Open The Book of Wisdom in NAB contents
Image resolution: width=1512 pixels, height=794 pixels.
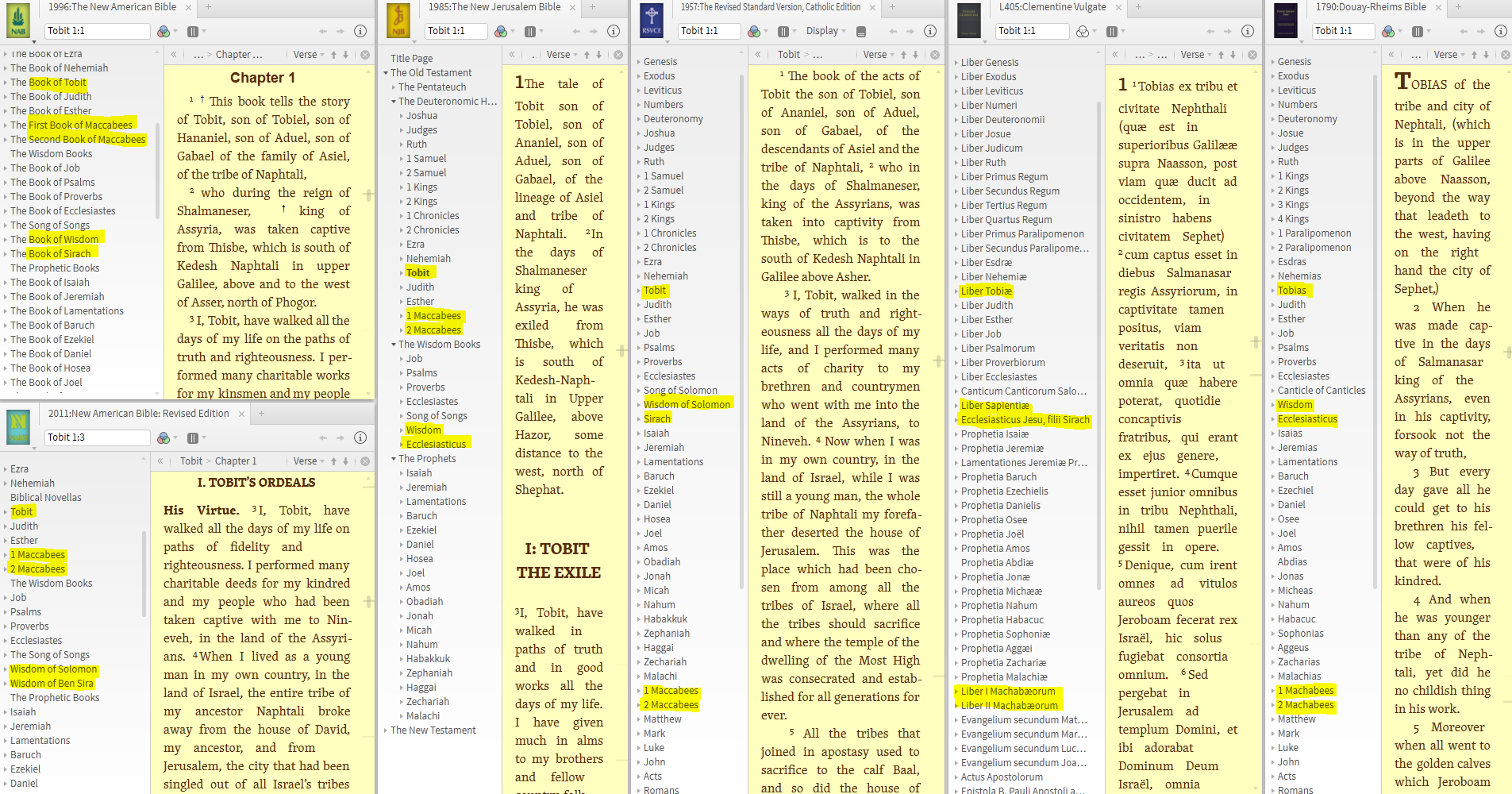(x=54, y=240)
